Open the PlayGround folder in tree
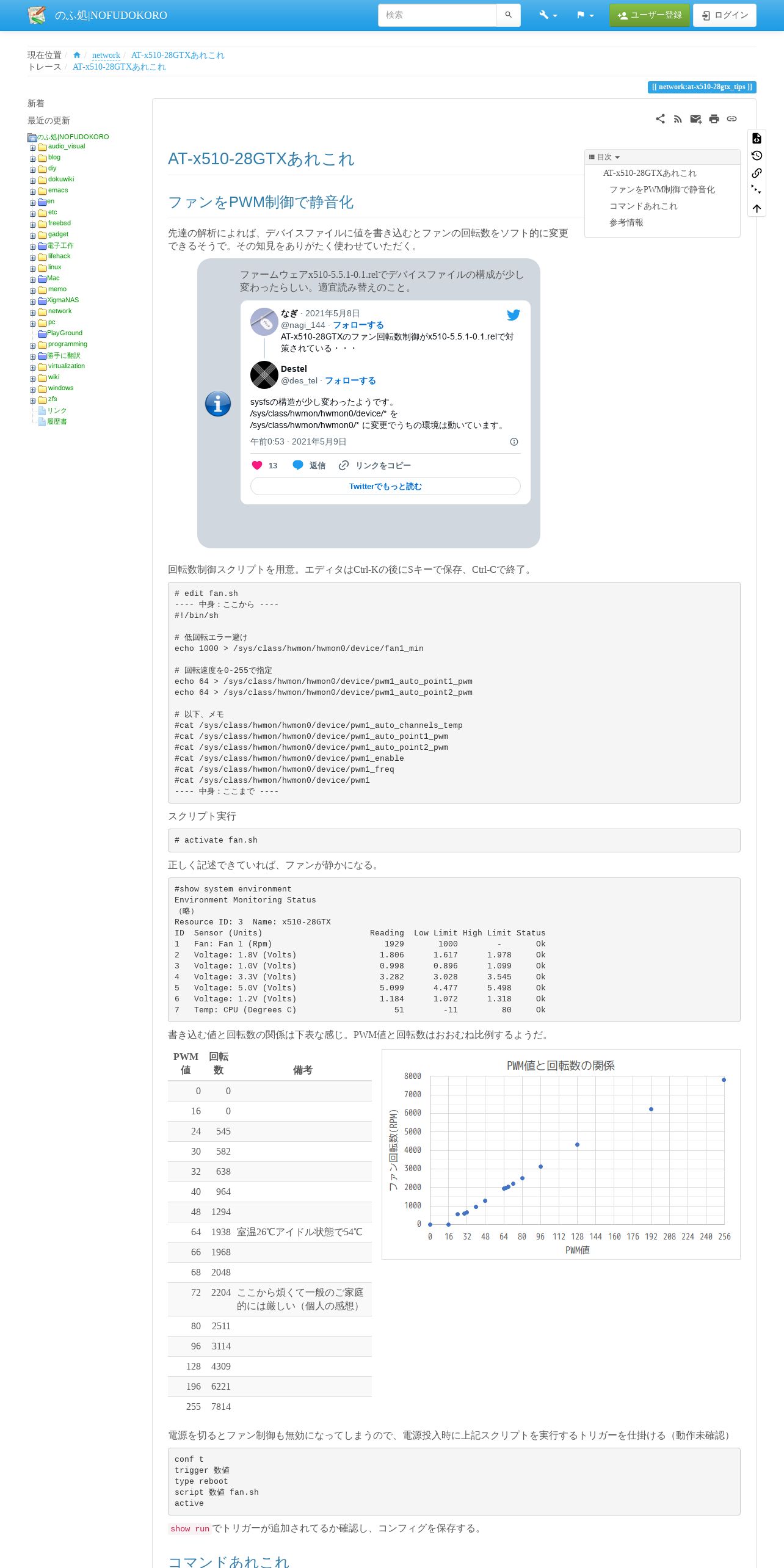Image resolution: width=784 pixels, height=1568 pixels. point(65,333)
